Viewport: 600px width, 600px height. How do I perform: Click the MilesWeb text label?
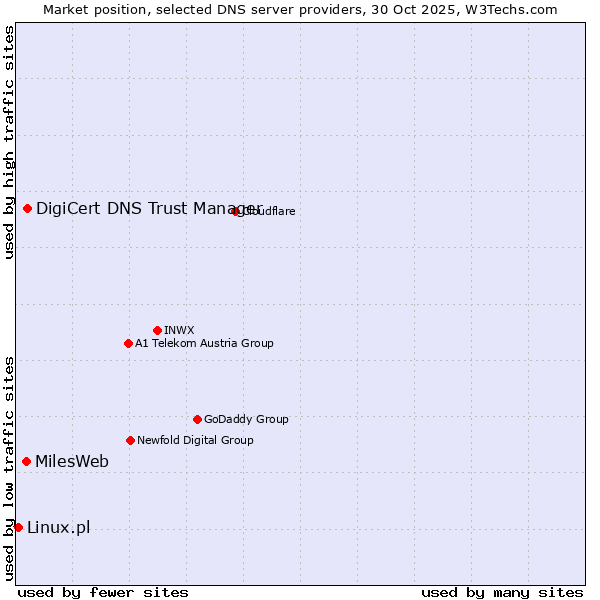click(x=72, y=461)
